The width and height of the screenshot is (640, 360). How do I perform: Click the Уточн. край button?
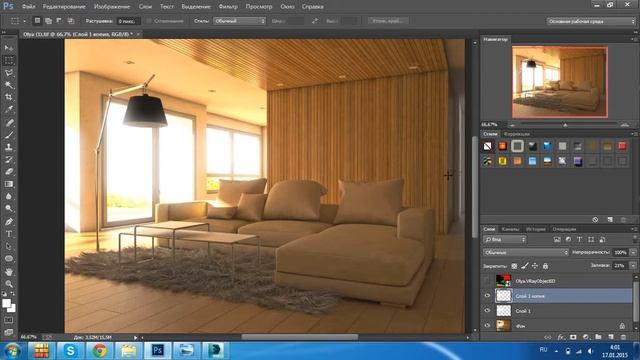388,20
